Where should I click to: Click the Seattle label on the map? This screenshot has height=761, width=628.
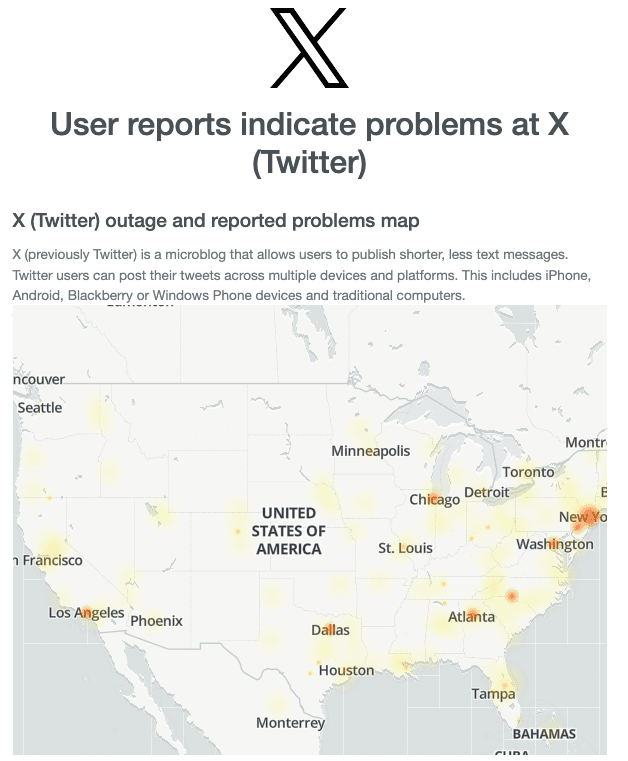[40, 408]
